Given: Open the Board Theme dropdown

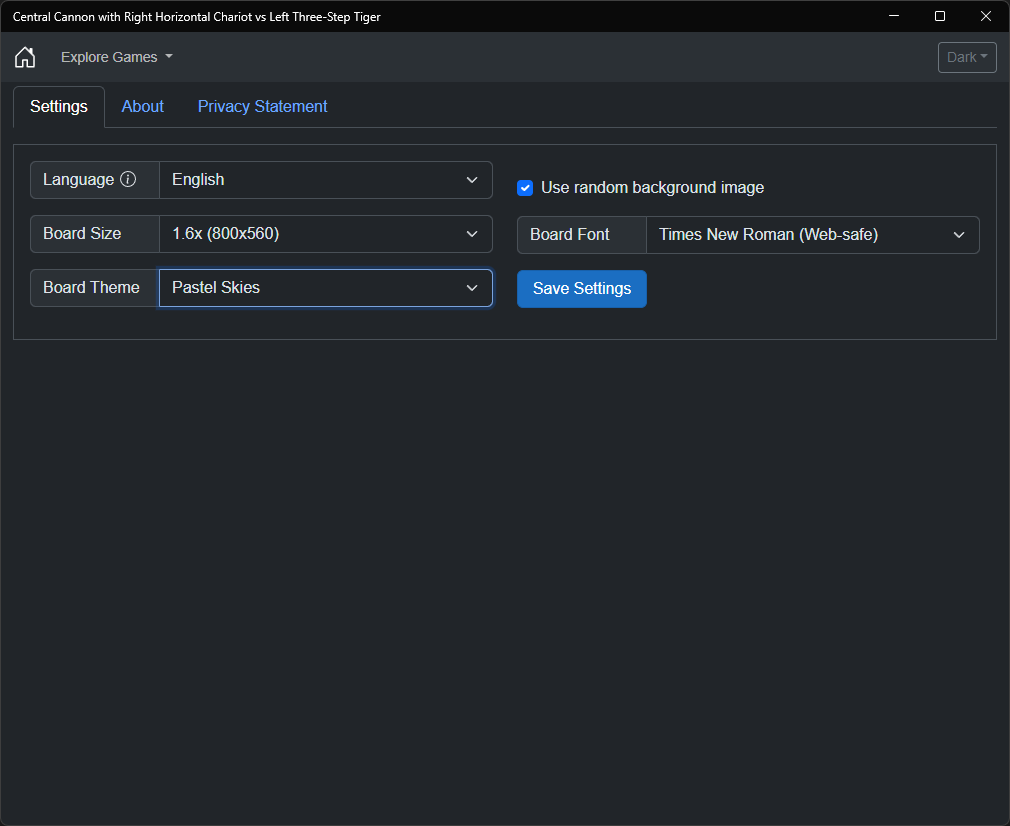Looking at the screenshot, I should click(325, 288).
